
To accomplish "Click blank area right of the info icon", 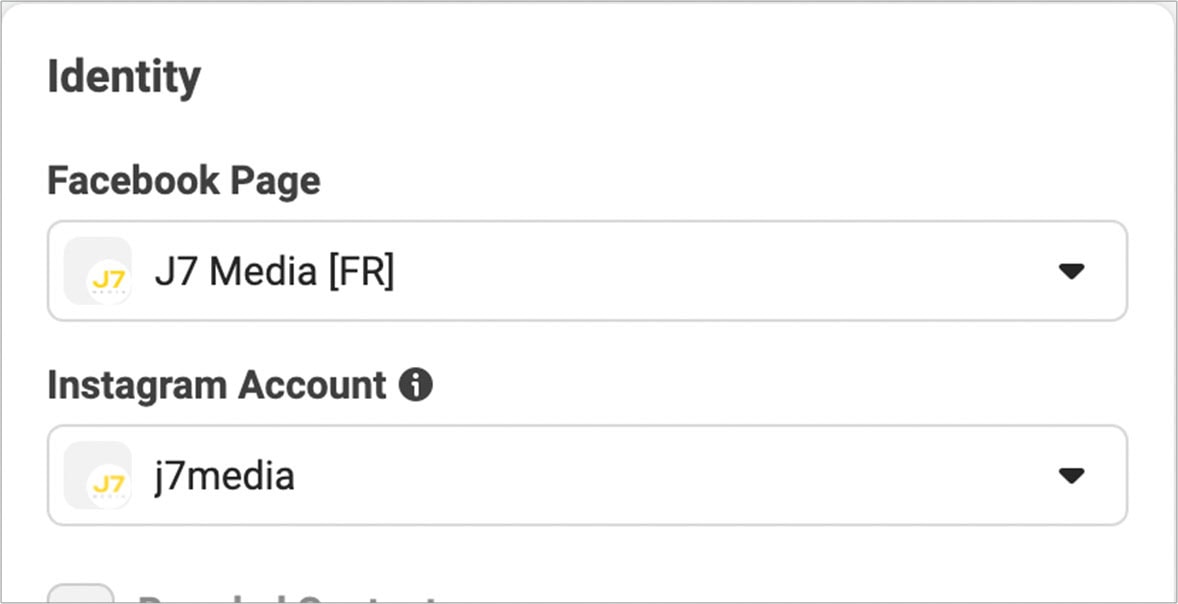I will [x=750, y=385].
